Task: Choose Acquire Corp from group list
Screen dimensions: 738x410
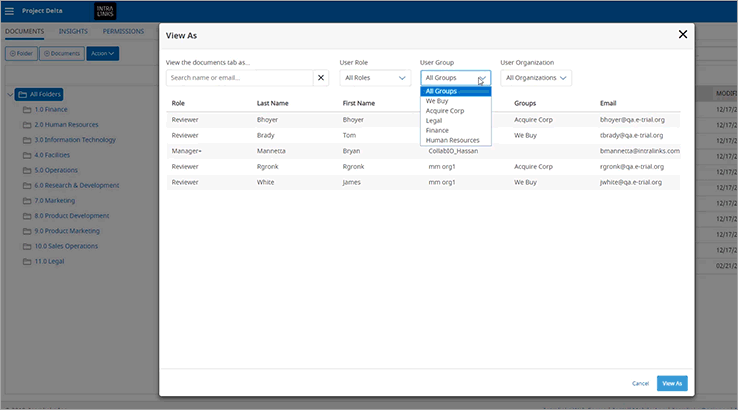Action: pyautogui.click(x=444, y=111)
